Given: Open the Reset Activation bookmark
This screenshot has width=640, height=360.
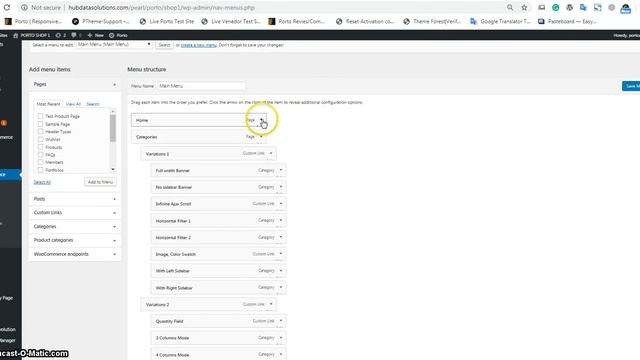Looking at the screenshot, I should pyautogui.click(x=365, y=21).
